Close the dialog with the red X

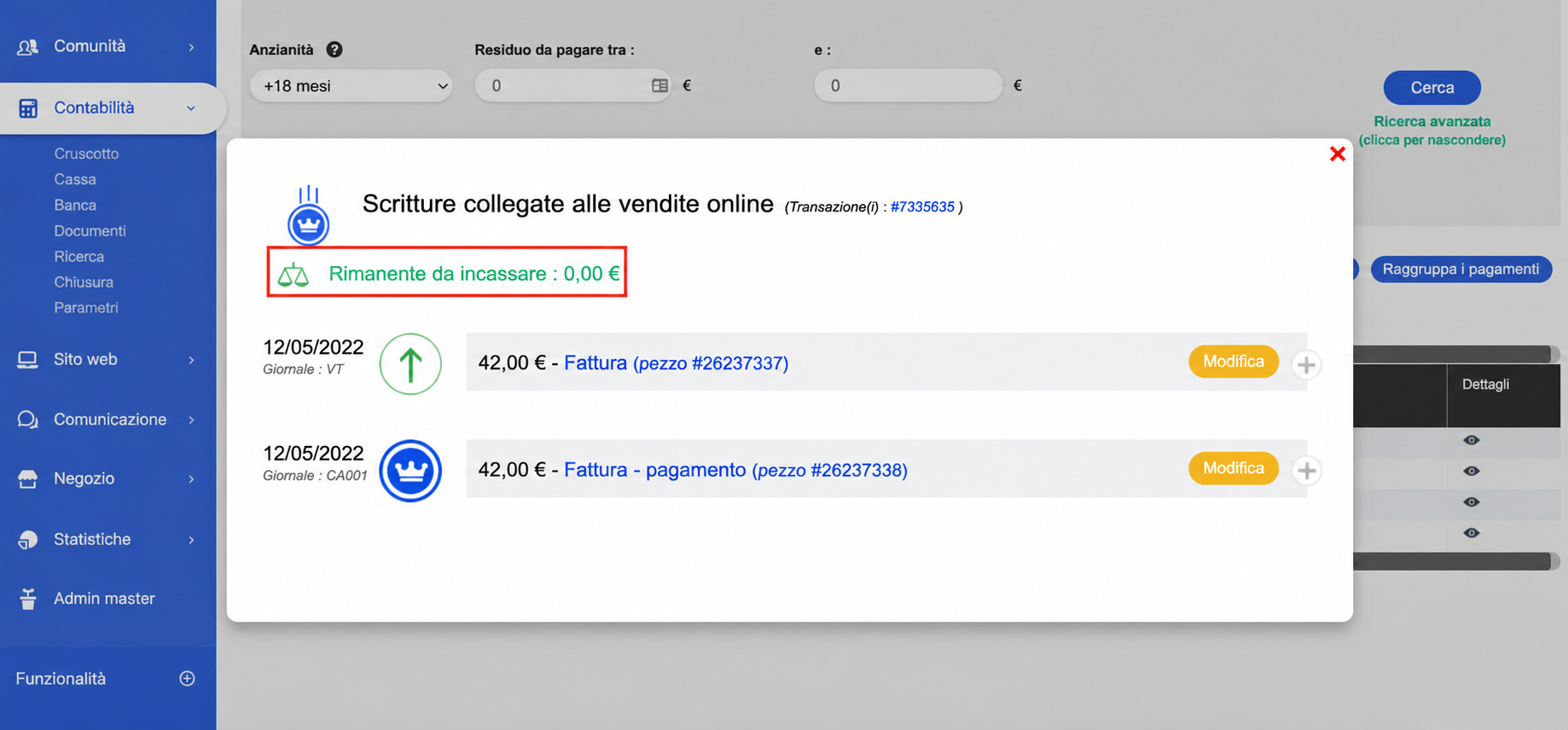[x=1338, y=154]
